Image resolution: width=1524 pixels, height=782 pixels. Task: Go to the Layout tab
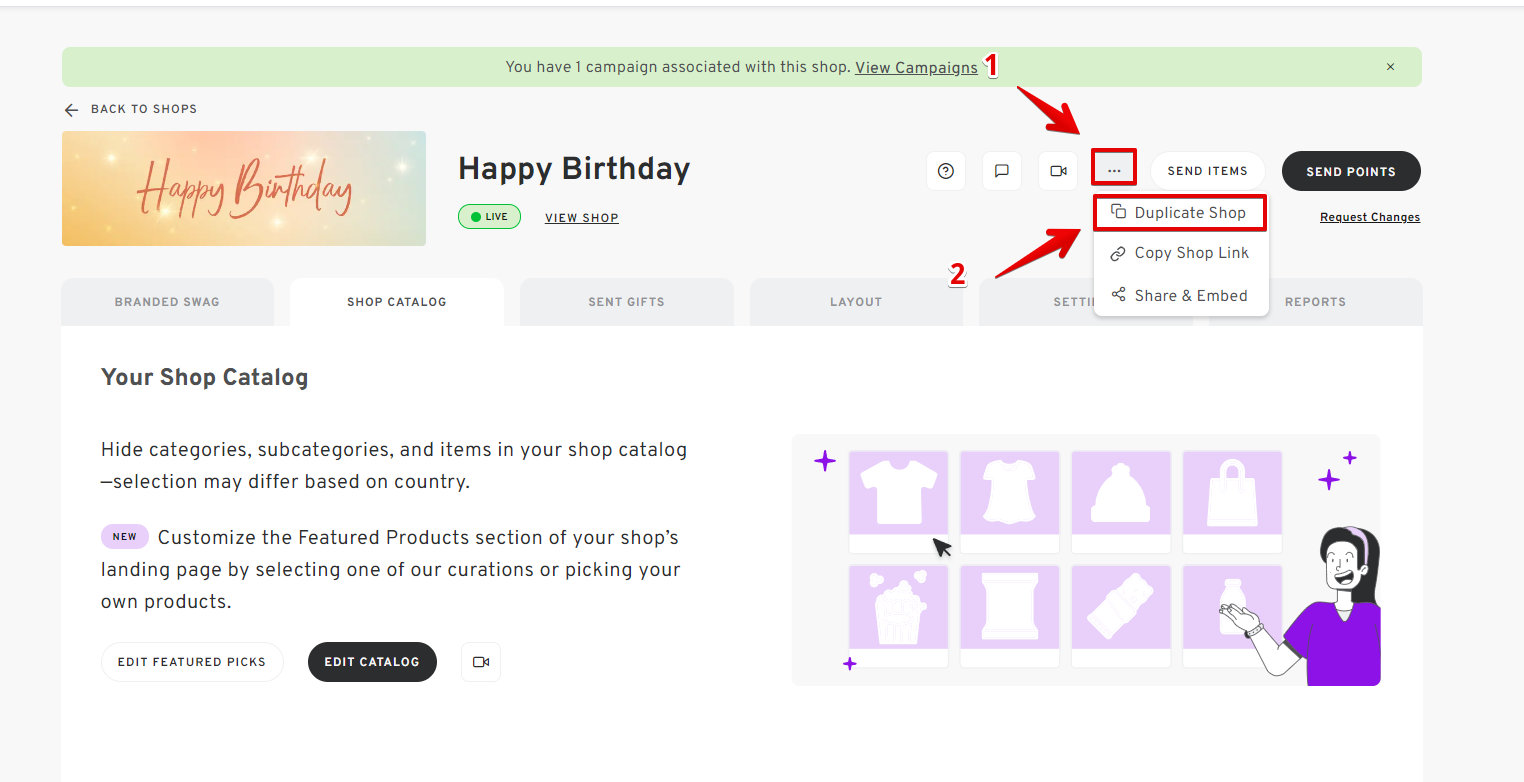tap(856, 302)
